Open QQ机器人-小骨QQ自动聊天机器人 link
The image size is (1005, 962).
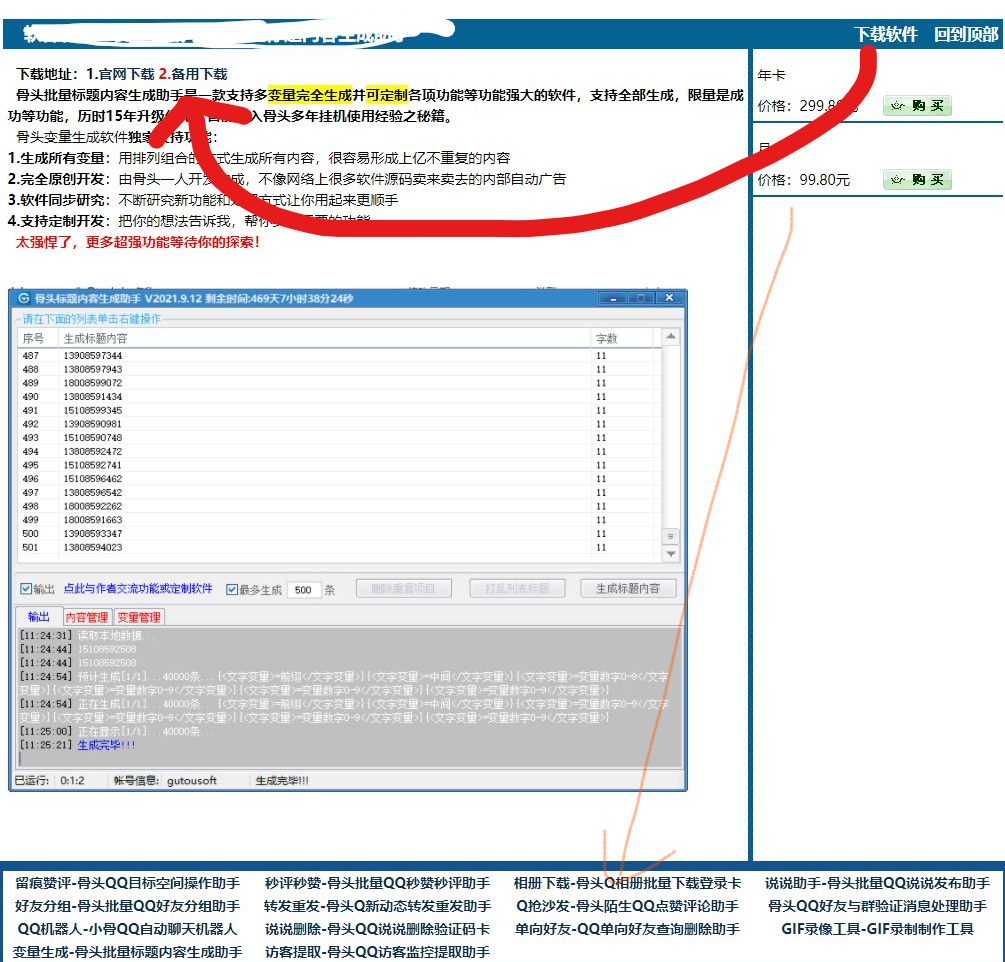(128, 929)
